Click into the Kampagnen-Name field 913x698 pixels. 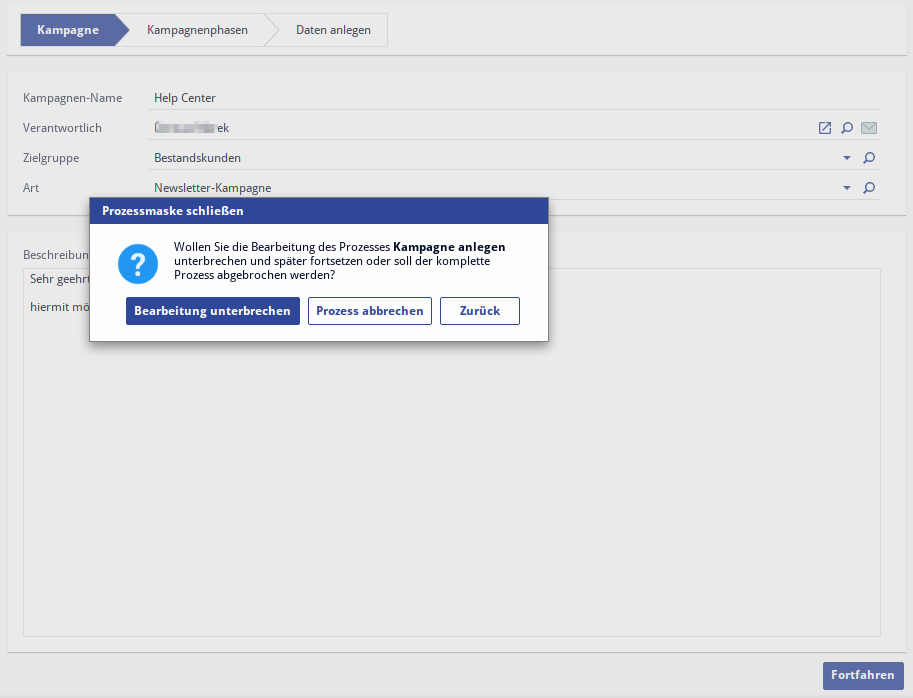click(500, 98)
